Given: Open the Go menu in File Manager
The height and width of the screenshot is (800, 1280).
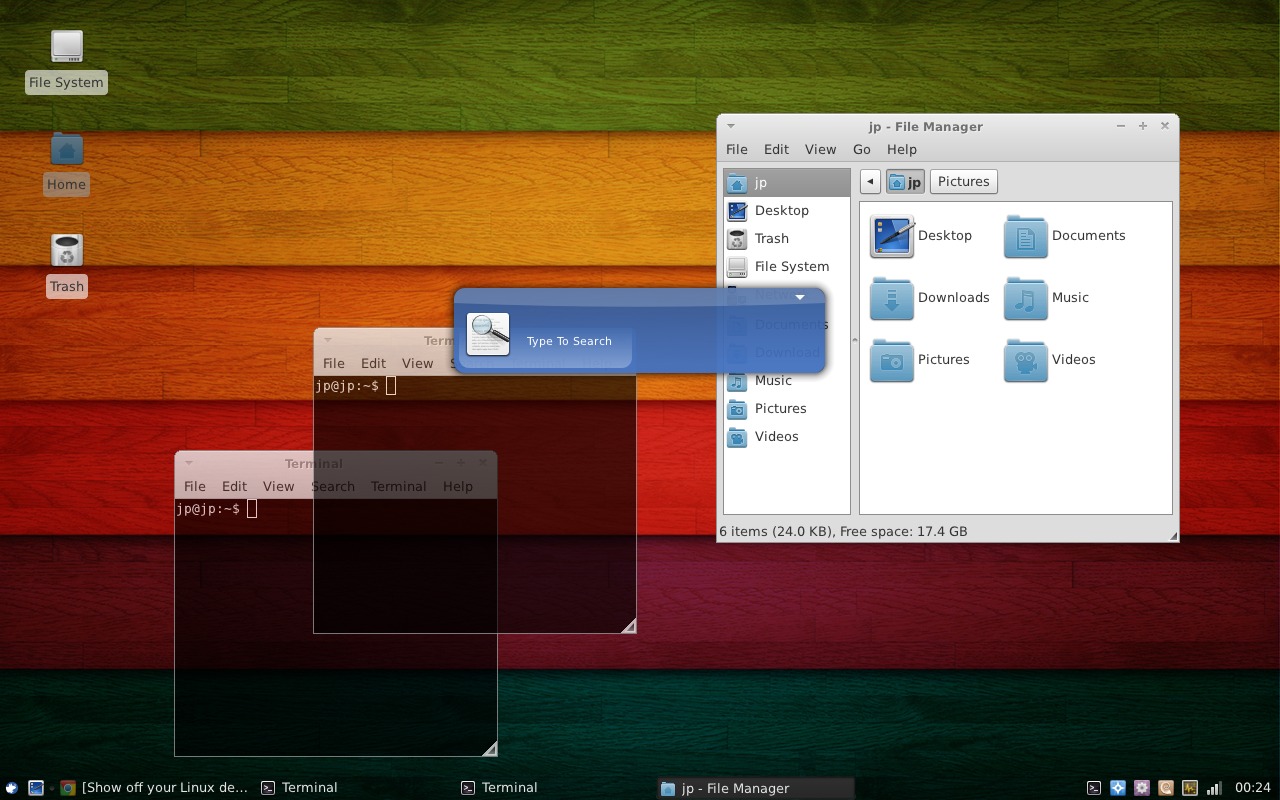Looking at the screenshot, I should (862, 149).
